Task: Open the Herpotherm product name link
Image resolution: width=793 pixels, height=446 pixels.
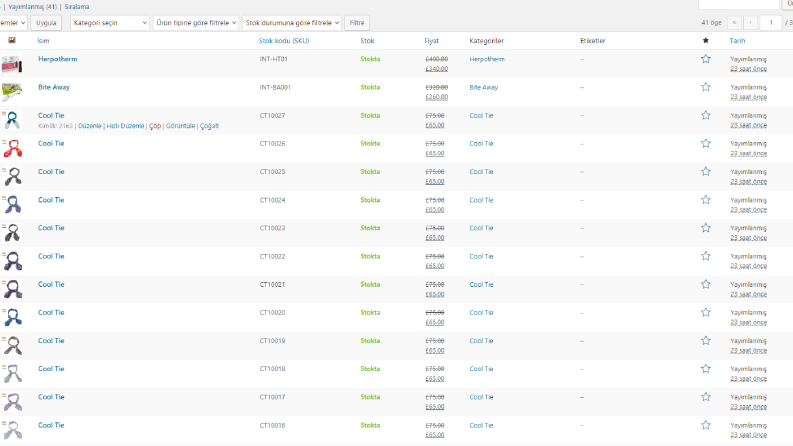Action: click(58, 59)
